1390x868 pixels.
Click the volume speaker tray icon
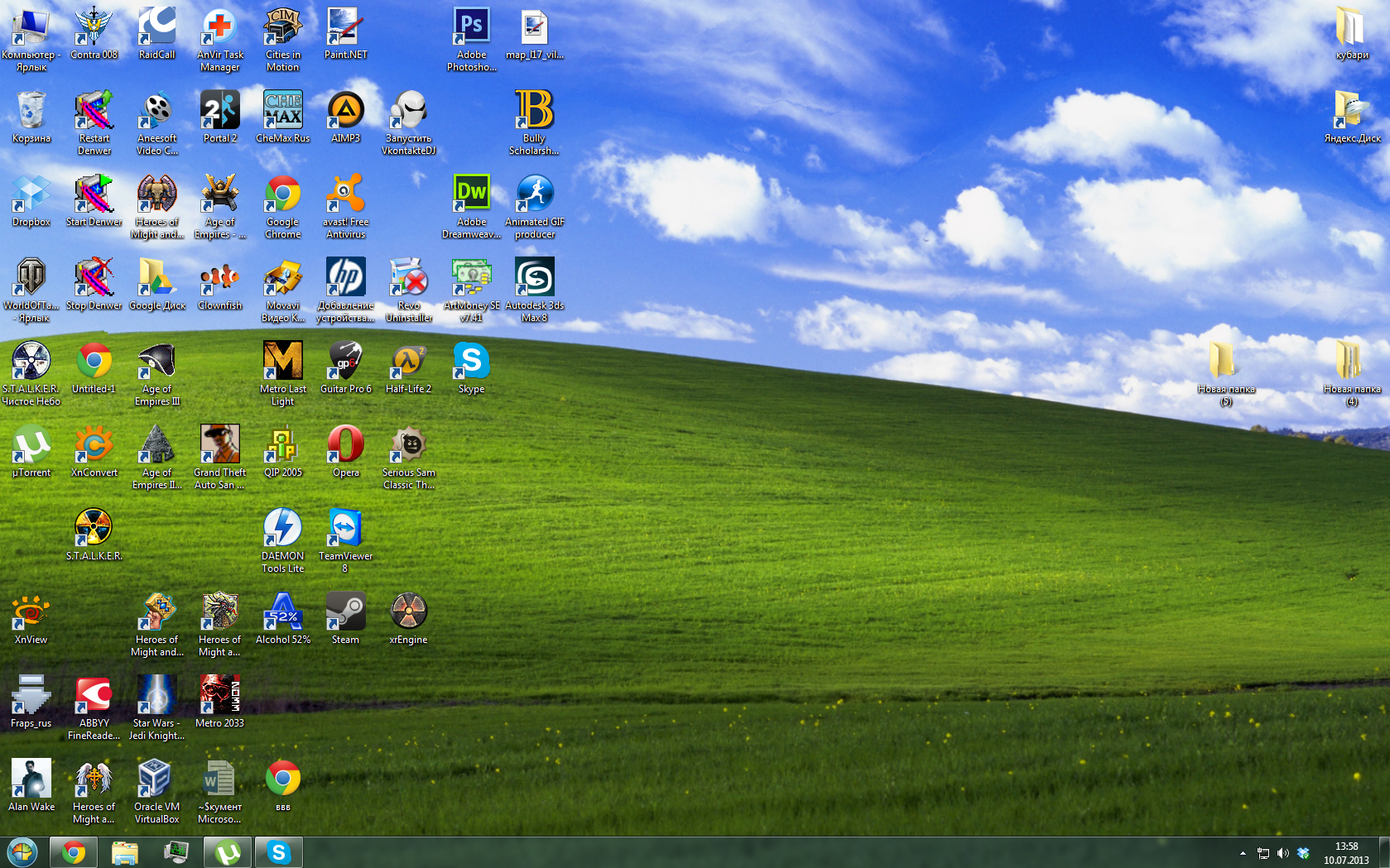(1282, 853)
